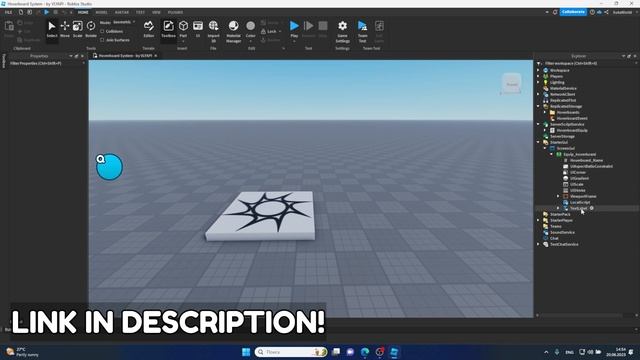This screenshot has width=640, height=360.
Task: Insert a Part from the ribbon
Action: click(x=183, y=29)
